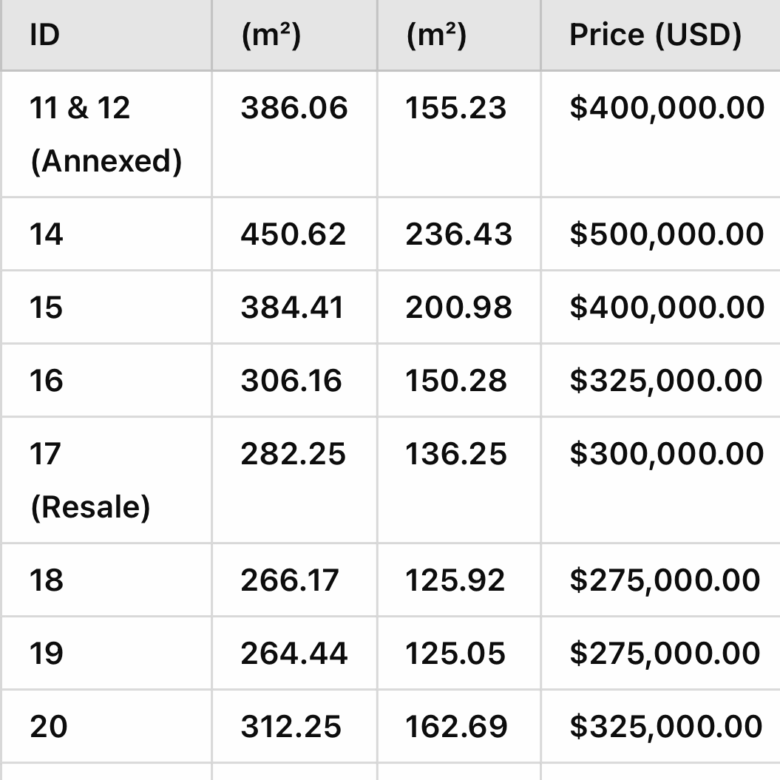Image resolution: width=780 pixels, height=780 pixels.
Task: Select the $300,000.00 price cell
Action: (x=667, y=454)
